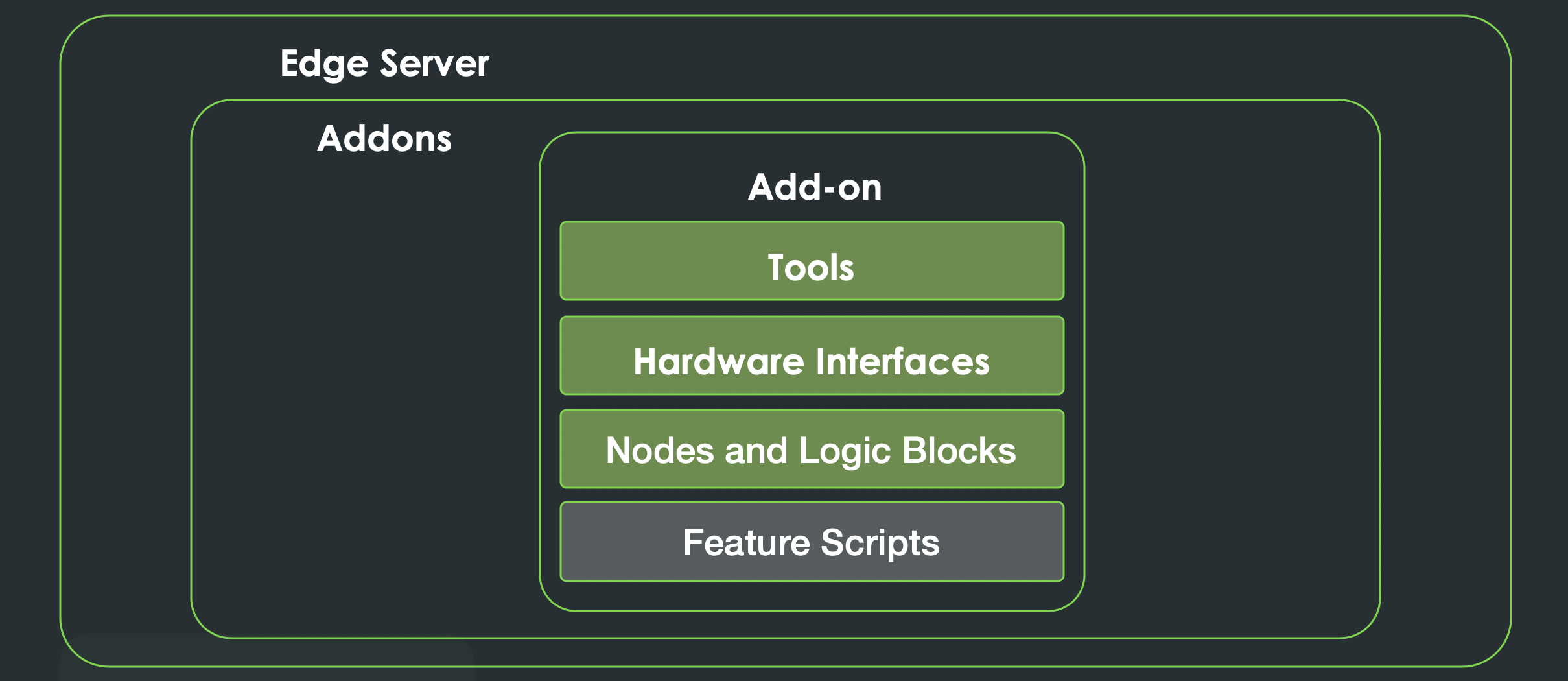Screen dimensions: 1568x681
Task: Click the Edge Server title
Action: coord(384,64)
